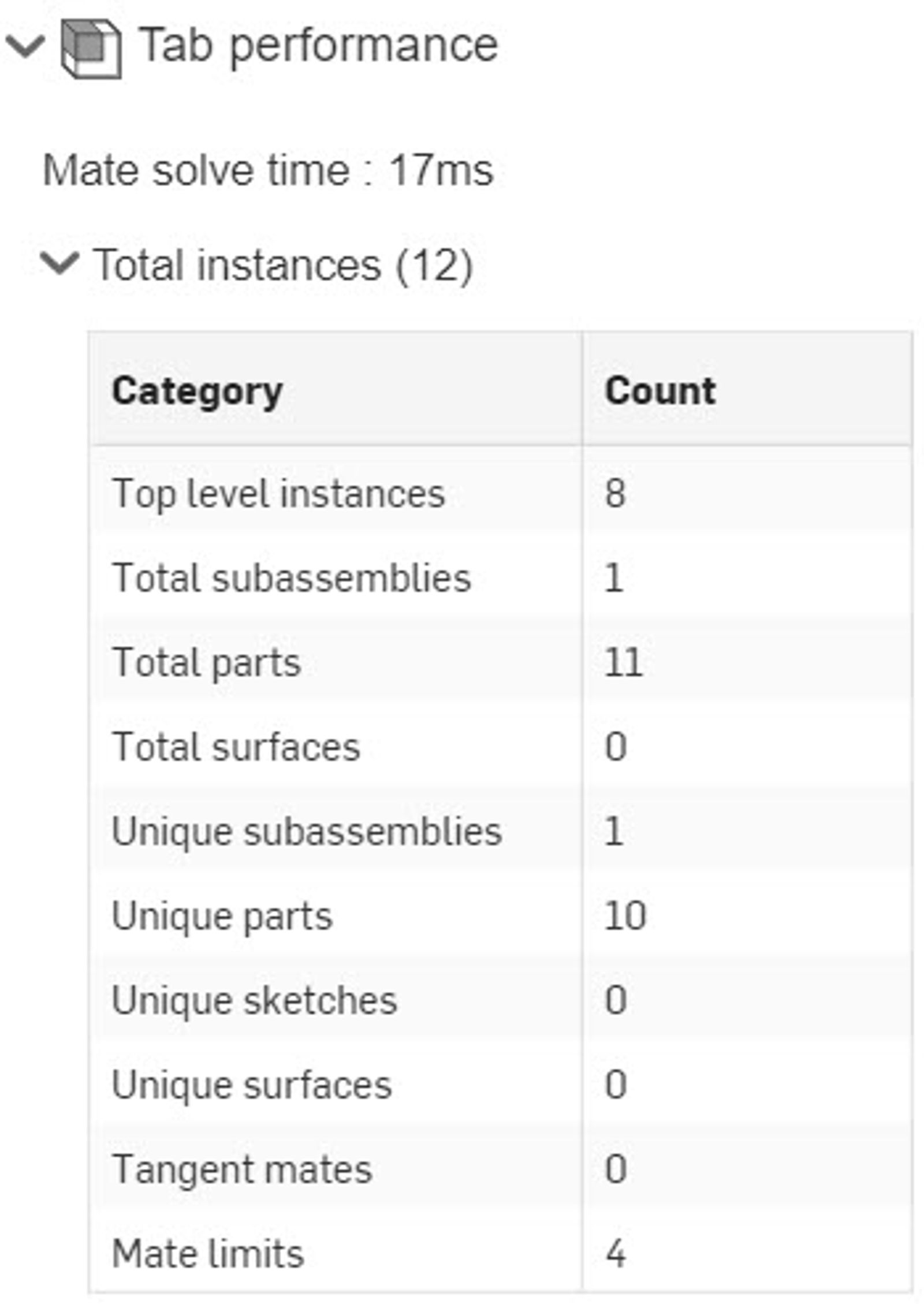Click the Count column header
The height and width of the screenshot is (1304, 924).
pos(660,392)
